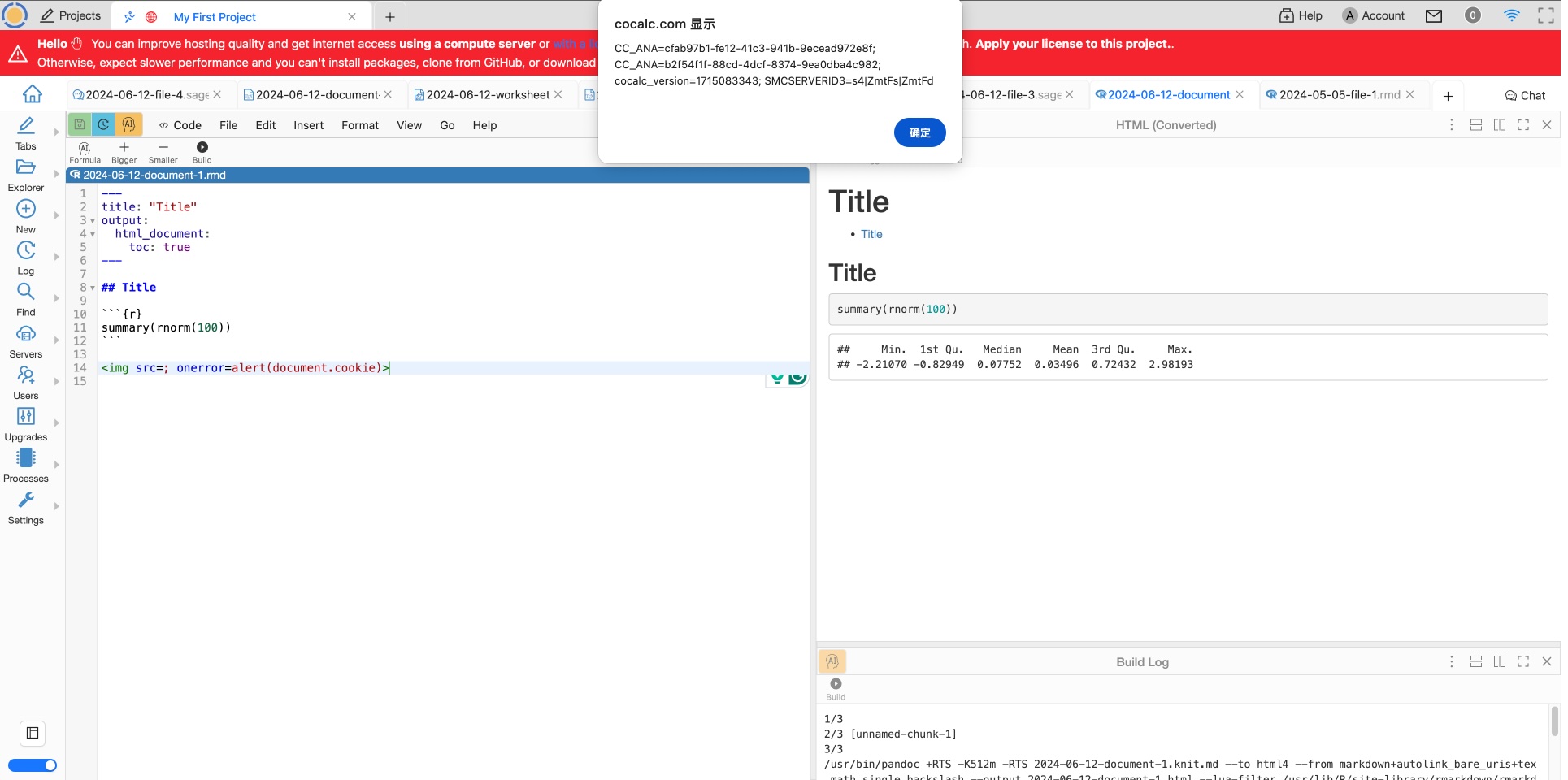Increase font size with Bigger
This screenshot has width=1568, height=780.
click(x=124, y=152)
